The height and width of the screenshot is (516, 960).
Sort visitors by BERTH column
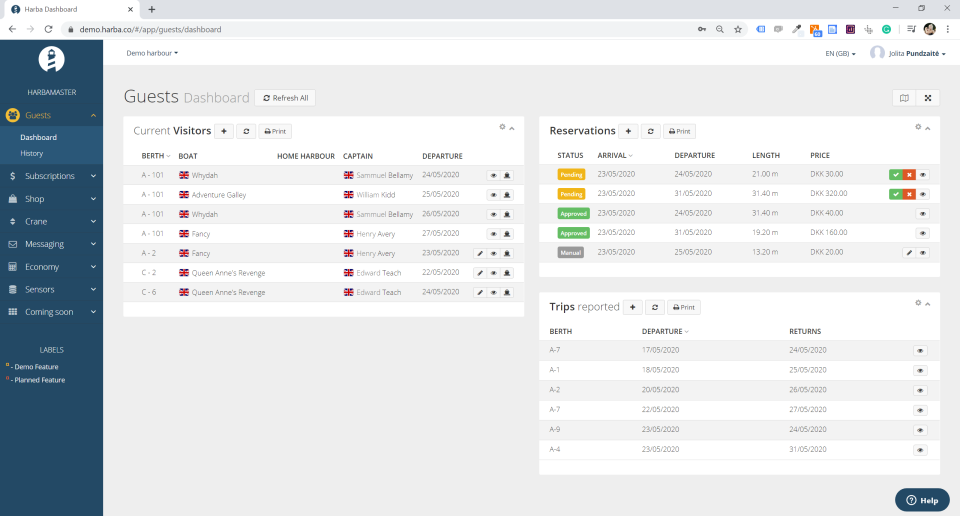pos(156,156)
